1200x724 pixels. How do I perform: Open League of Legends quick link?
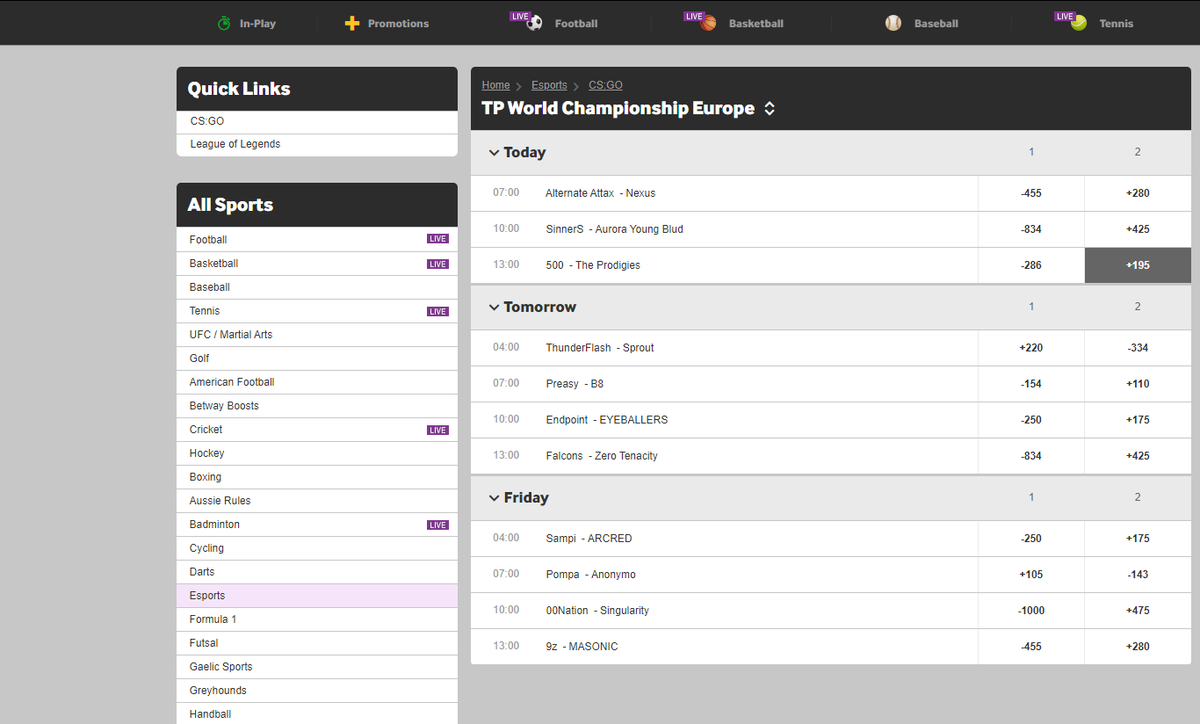pos(317,145)
